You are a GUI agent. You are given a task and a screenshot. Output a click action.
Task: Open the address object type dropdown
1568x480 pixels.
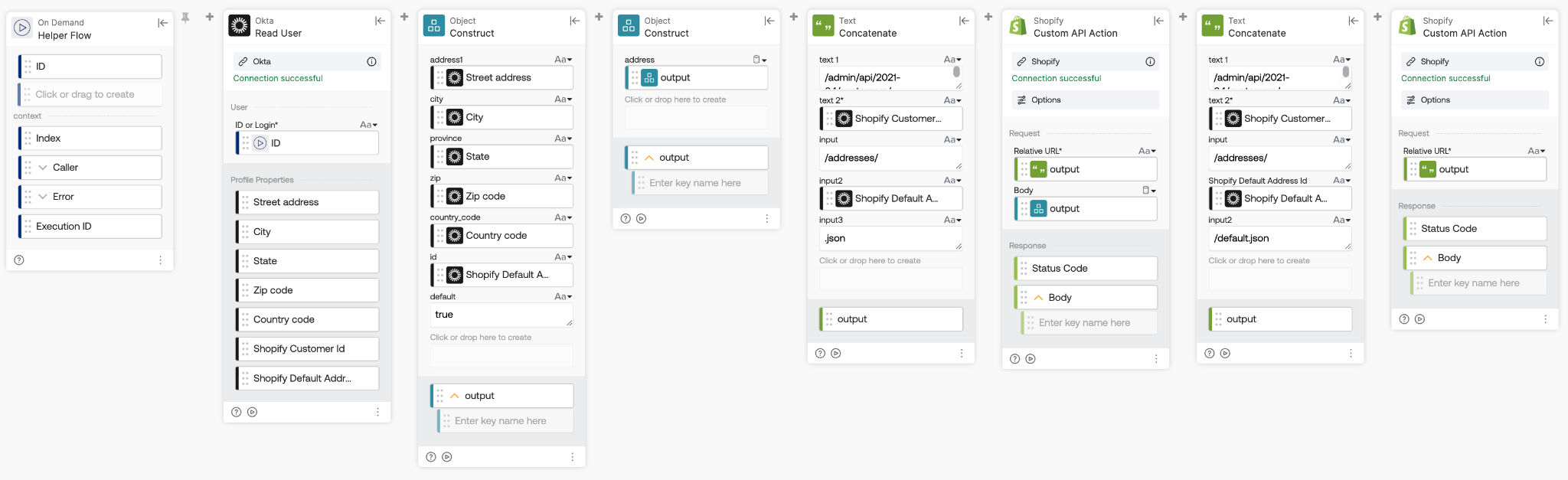click(x=759, y=60)
